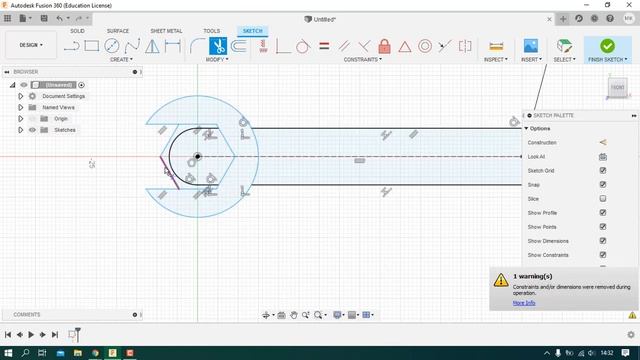Screen dimensions: 640x360
Task: Toggle Construction line option
Action: click(x=602, y=142)
